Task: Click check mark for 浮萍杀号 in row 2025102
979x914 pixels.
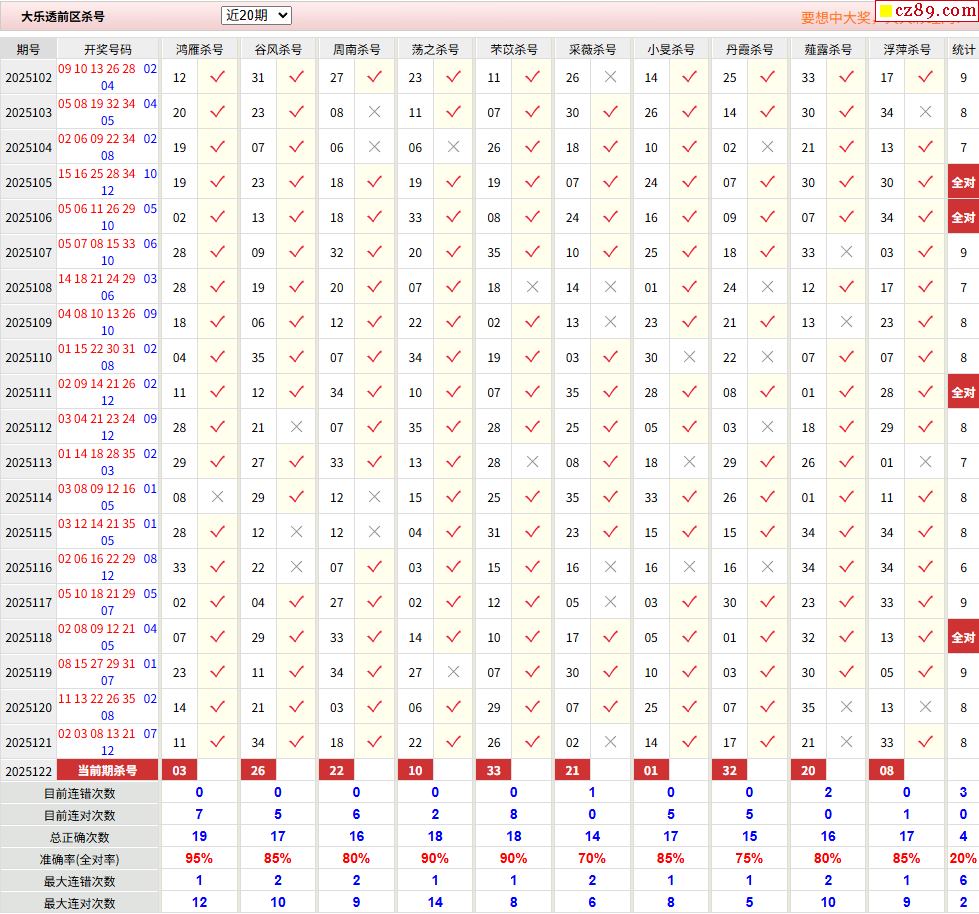Action: (x=925, y=77)
